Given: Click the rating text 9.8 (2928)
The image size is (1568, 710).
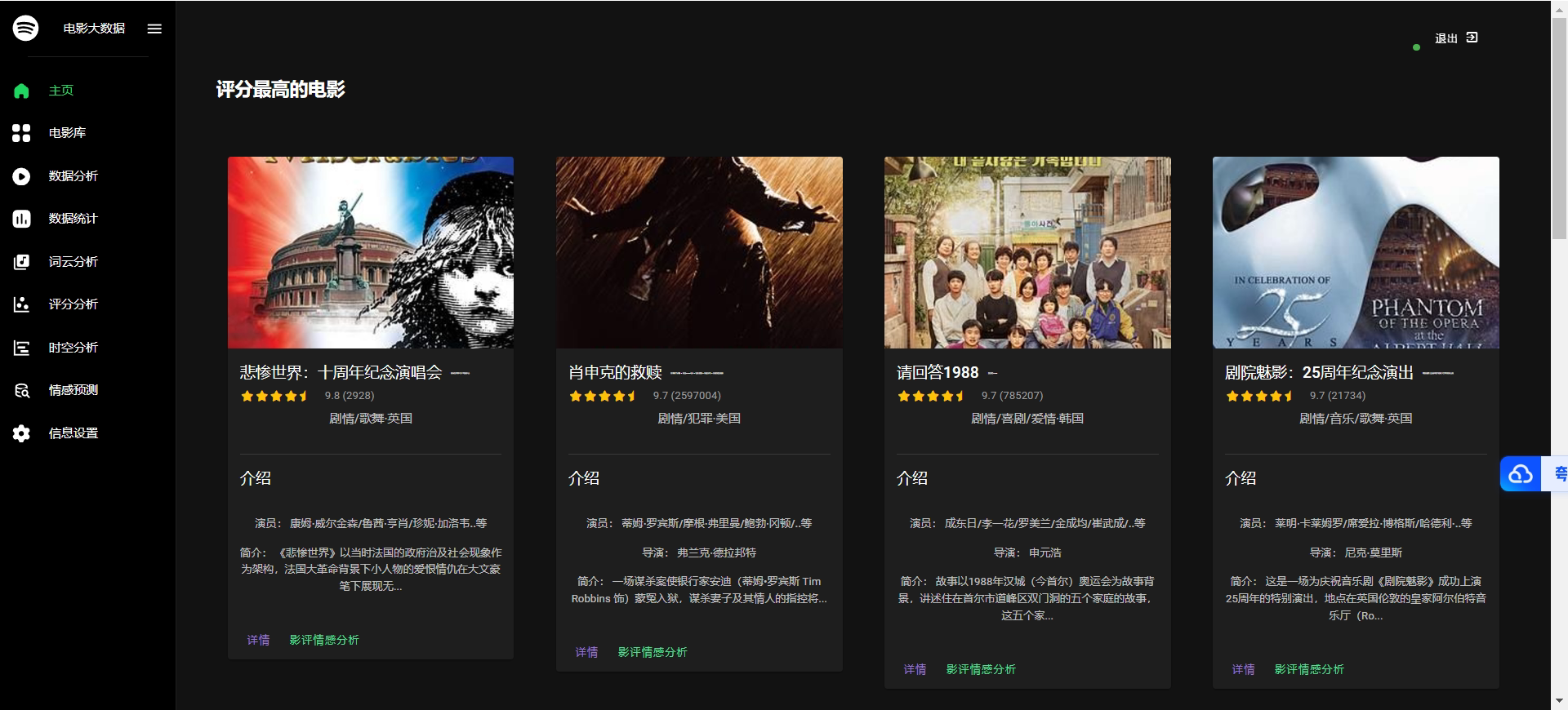Looking at the screenshot, I should coord(350,396).
